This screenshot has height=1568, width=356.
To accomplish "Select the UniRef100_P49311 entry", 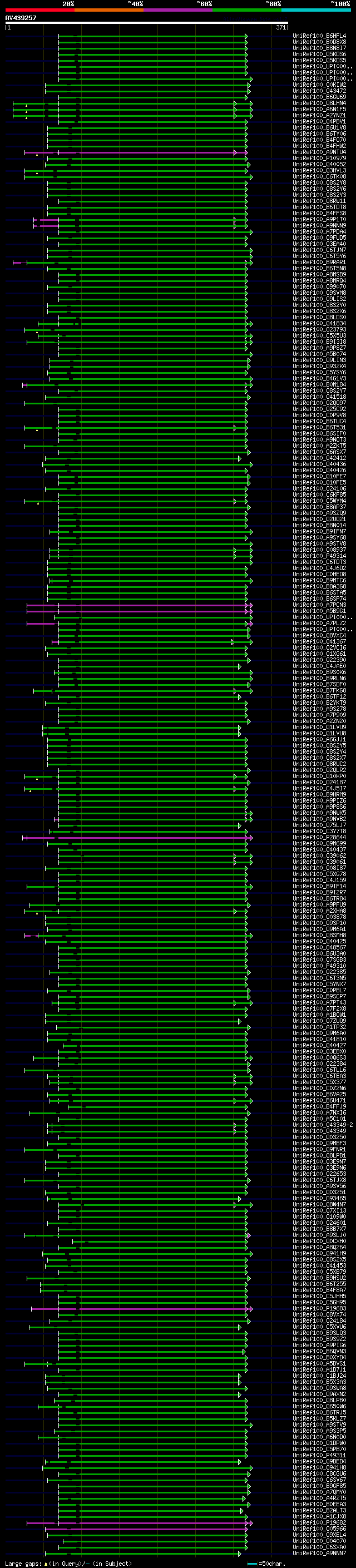I will tap(319, 1456).
